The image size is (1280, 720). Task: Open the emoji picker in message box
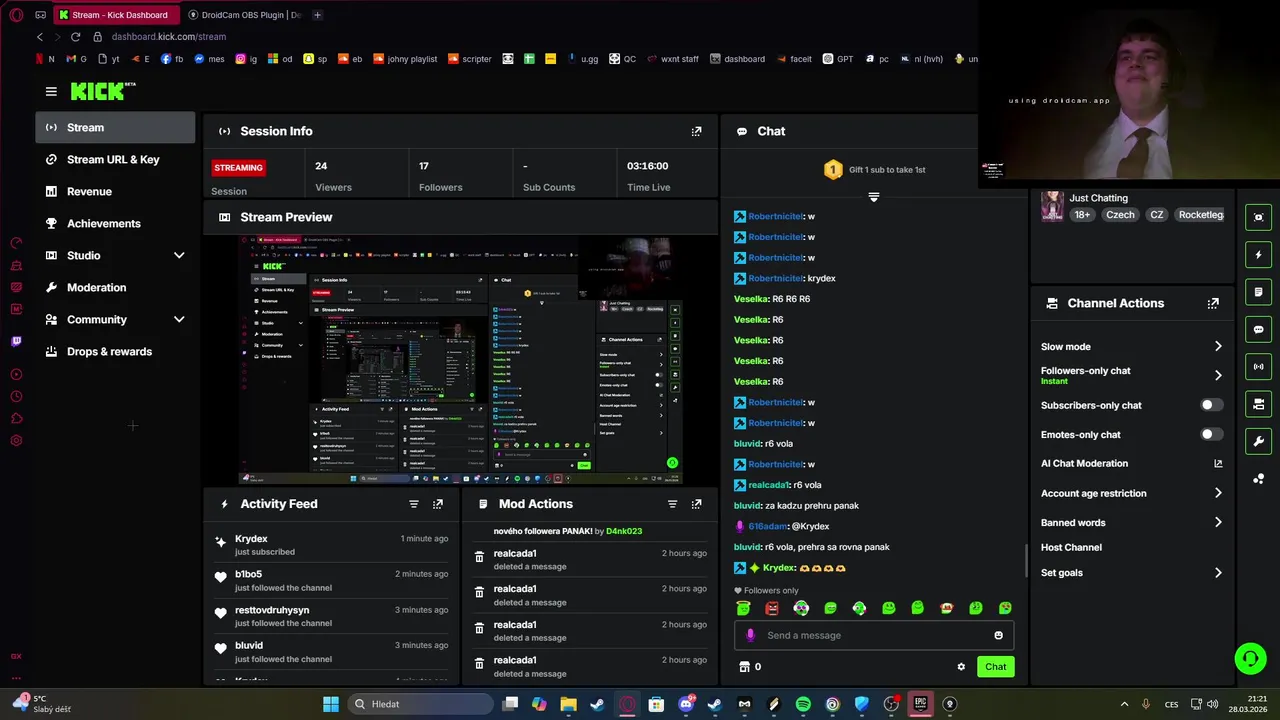click(998, 635)
